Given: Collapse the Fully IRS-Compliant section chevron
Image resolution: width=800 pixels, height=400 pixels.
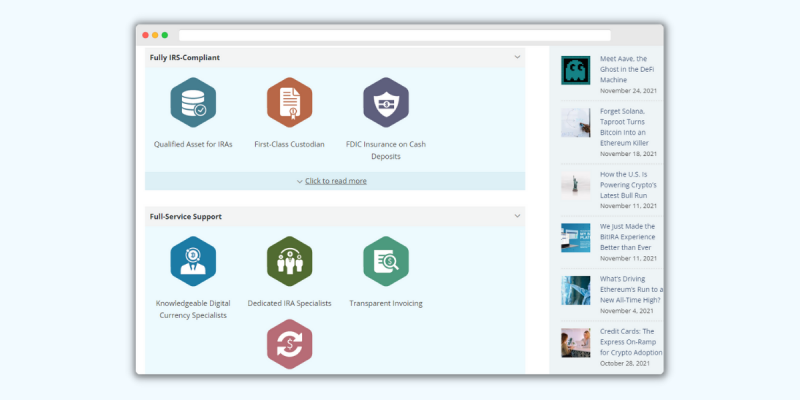Looking at the screenshot, I should tap(517, 57).
